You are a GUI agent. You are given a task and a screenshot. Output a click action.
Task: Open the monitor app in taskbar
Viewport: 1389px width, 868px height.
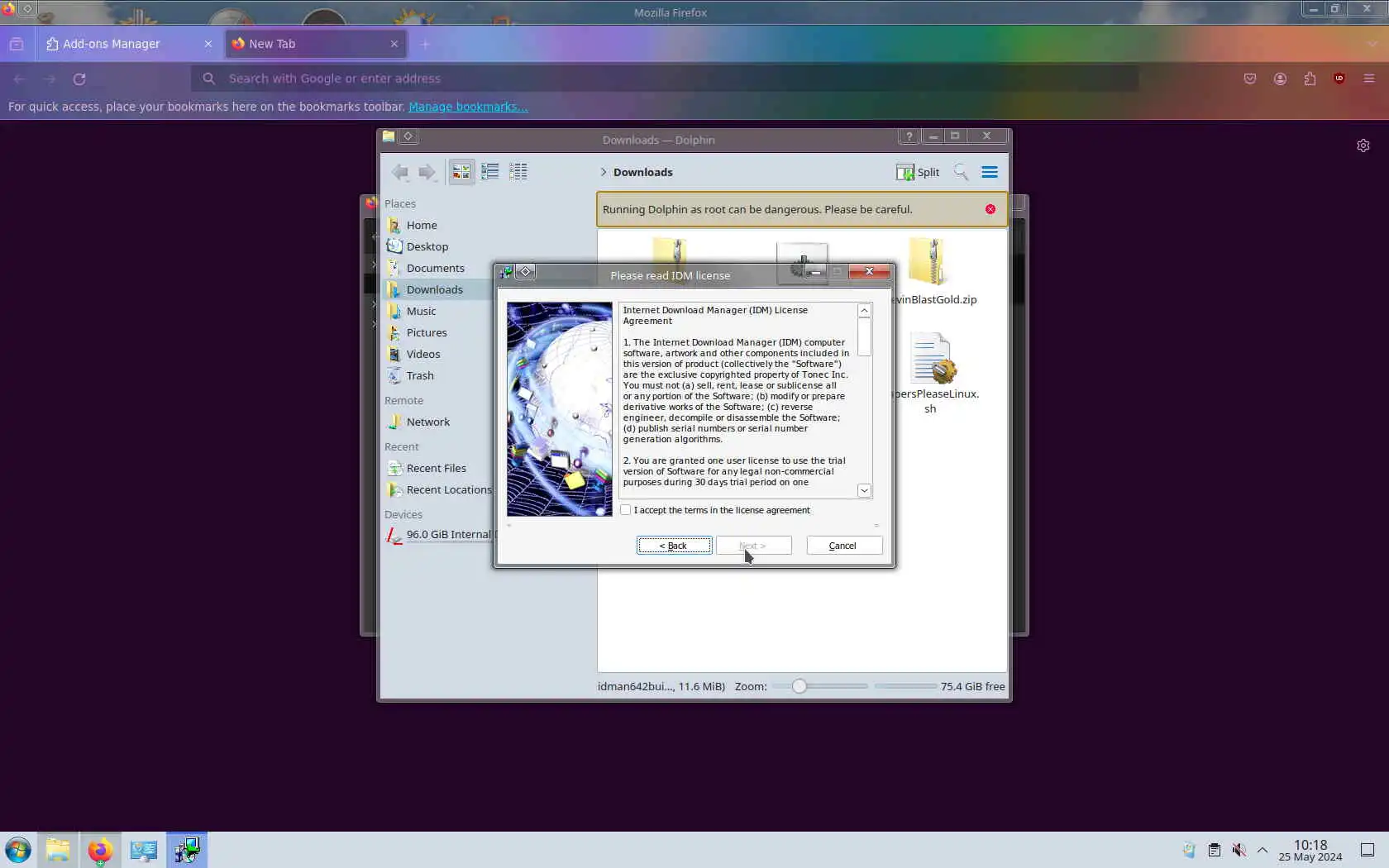coord(143,850)
